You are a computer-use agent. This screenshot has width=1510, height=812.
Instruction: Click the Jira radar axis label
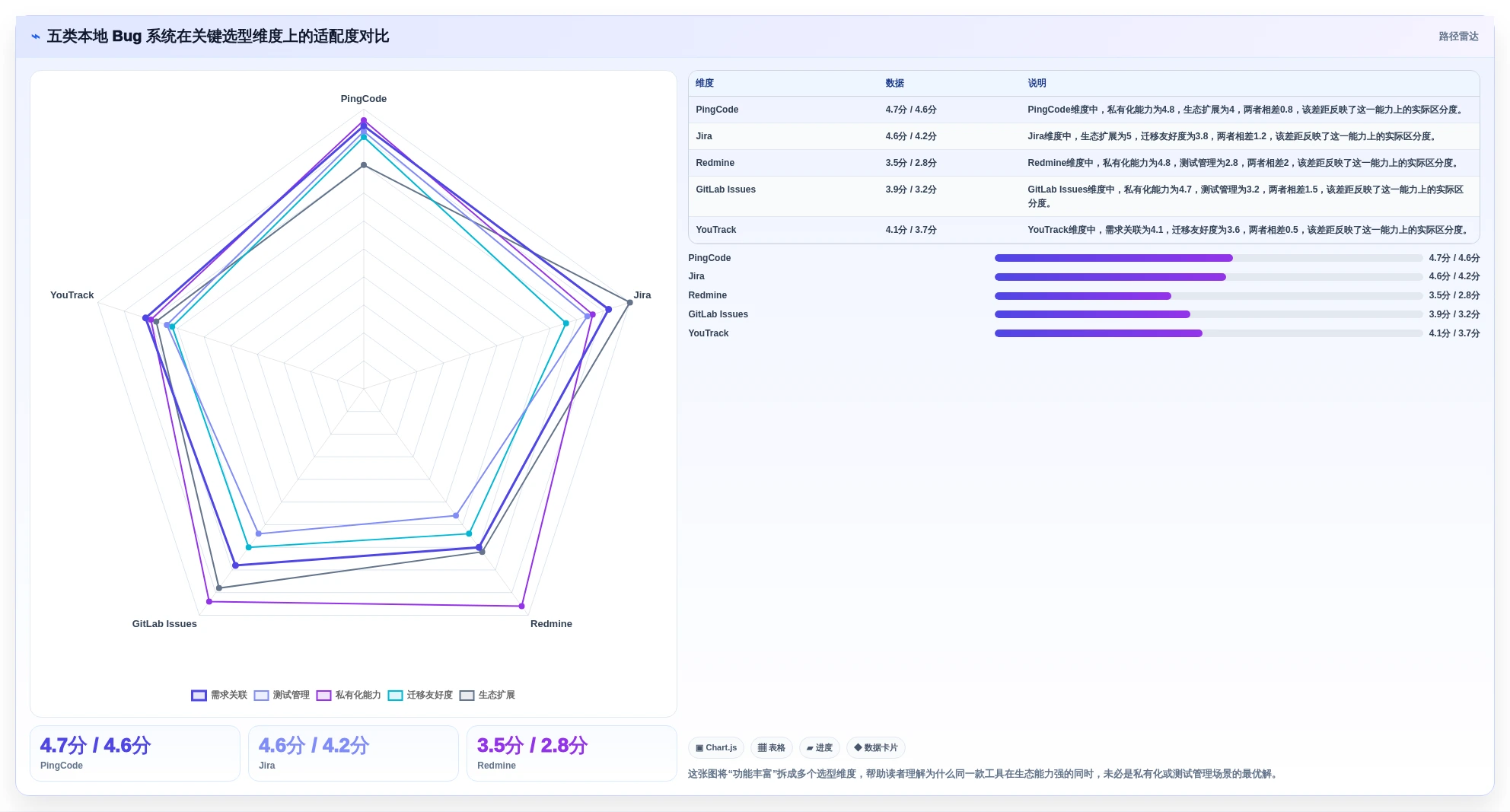click(x=642, y=295)
